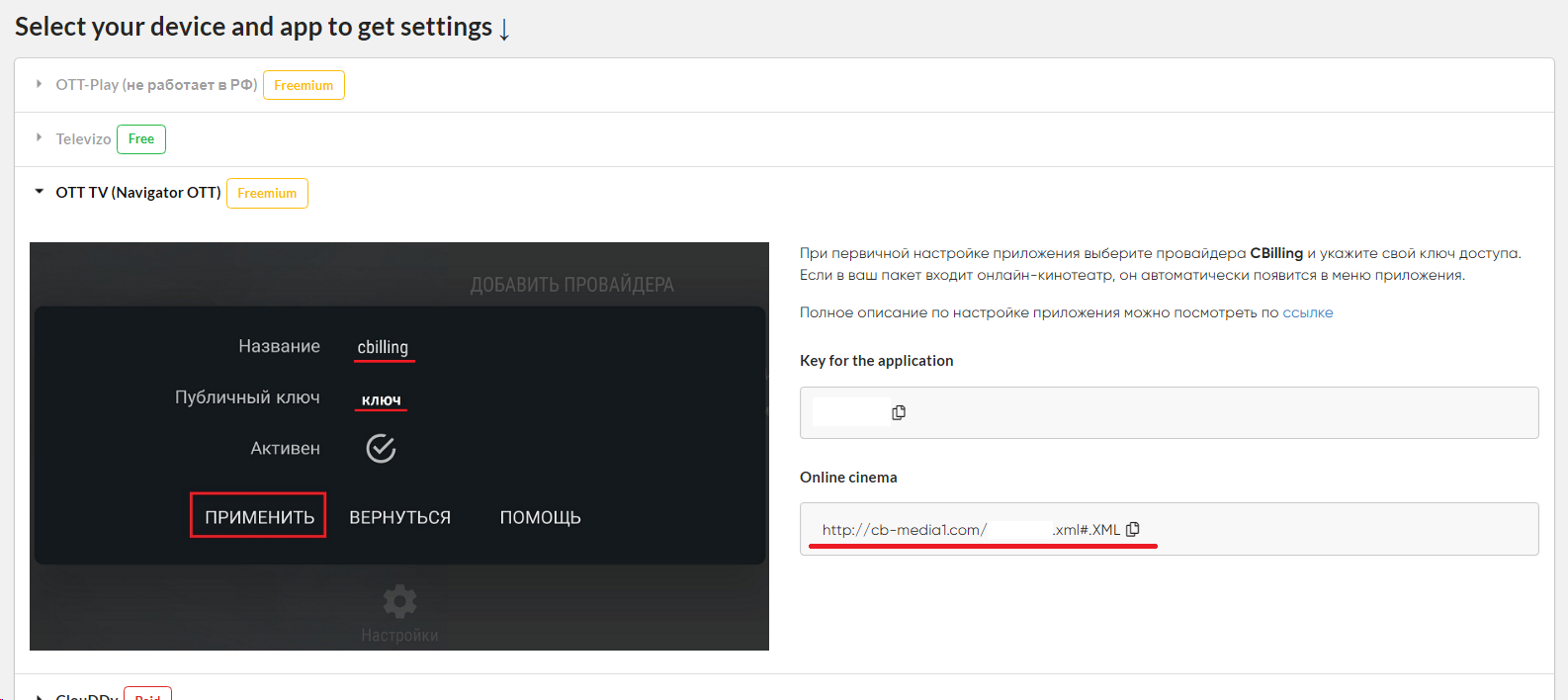Click the Freemium badge next to OTT TV
The height and width of the screenshot is (700, 1568).
(x=267, y=193)
